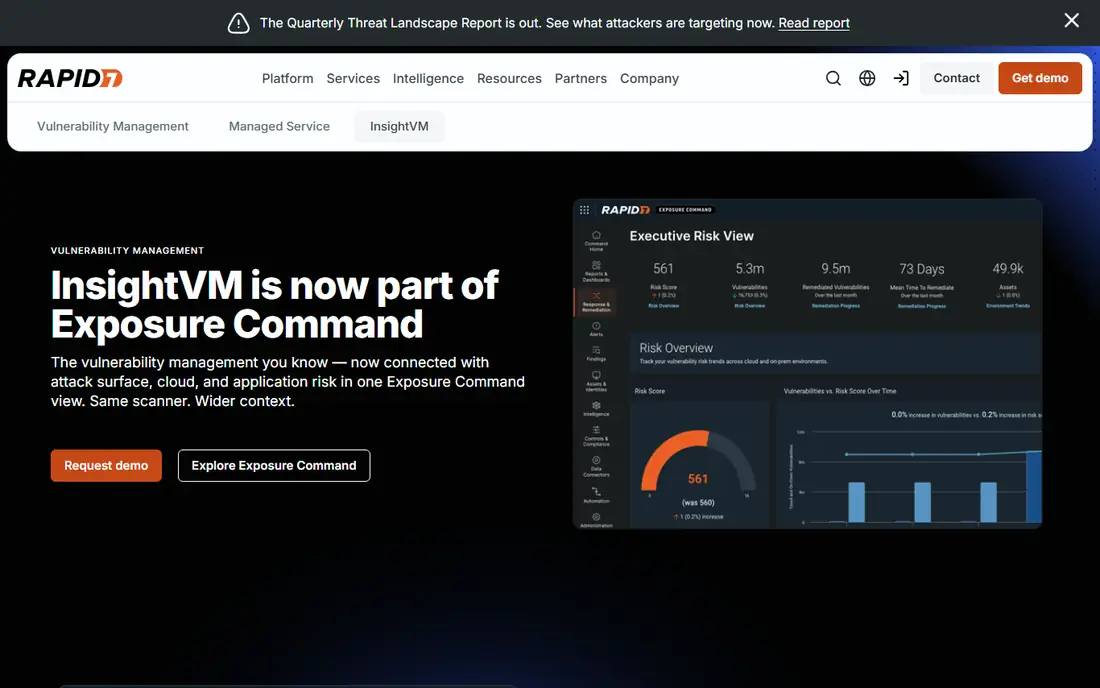Viewport: 1100px width, 688px height.
Task: Click the Exposure Command badge in the dashboard
Action: coord(685,210)
